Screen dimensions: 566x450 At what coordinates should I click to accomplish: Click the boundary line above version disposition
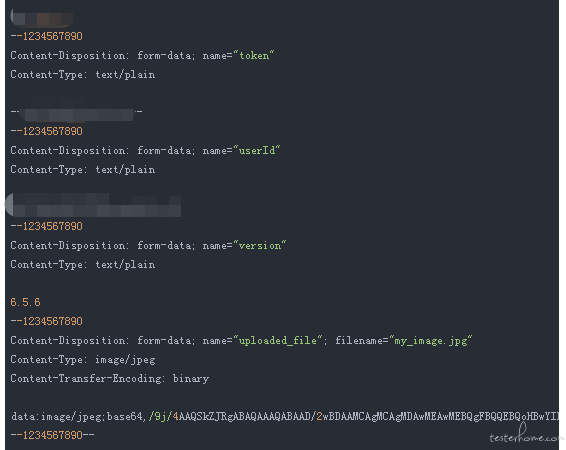[x=47, y=226]
